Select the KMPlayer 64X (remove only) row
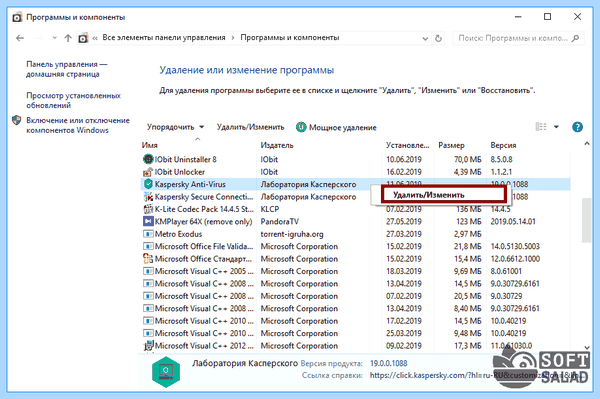This screenshot has width=600, height=399. click(356, 221)
